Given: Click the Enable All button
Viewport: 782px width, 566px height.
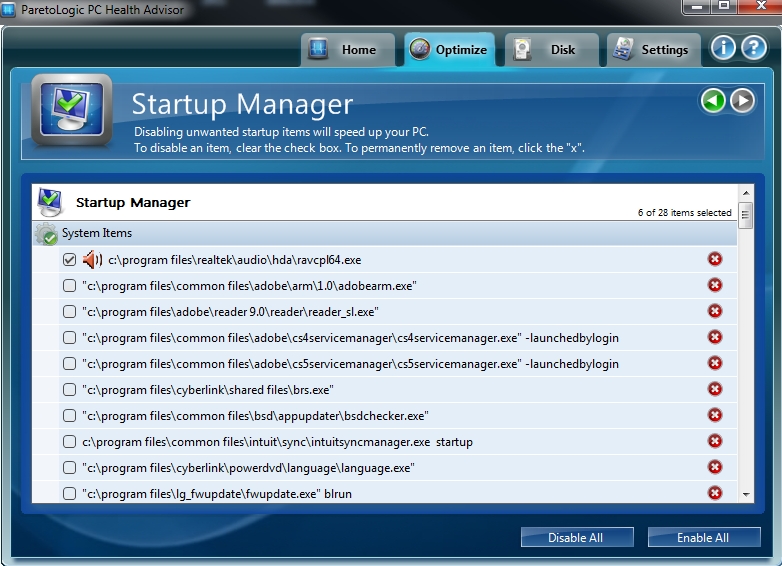Looking at the screenshot, I should (704, 537).
